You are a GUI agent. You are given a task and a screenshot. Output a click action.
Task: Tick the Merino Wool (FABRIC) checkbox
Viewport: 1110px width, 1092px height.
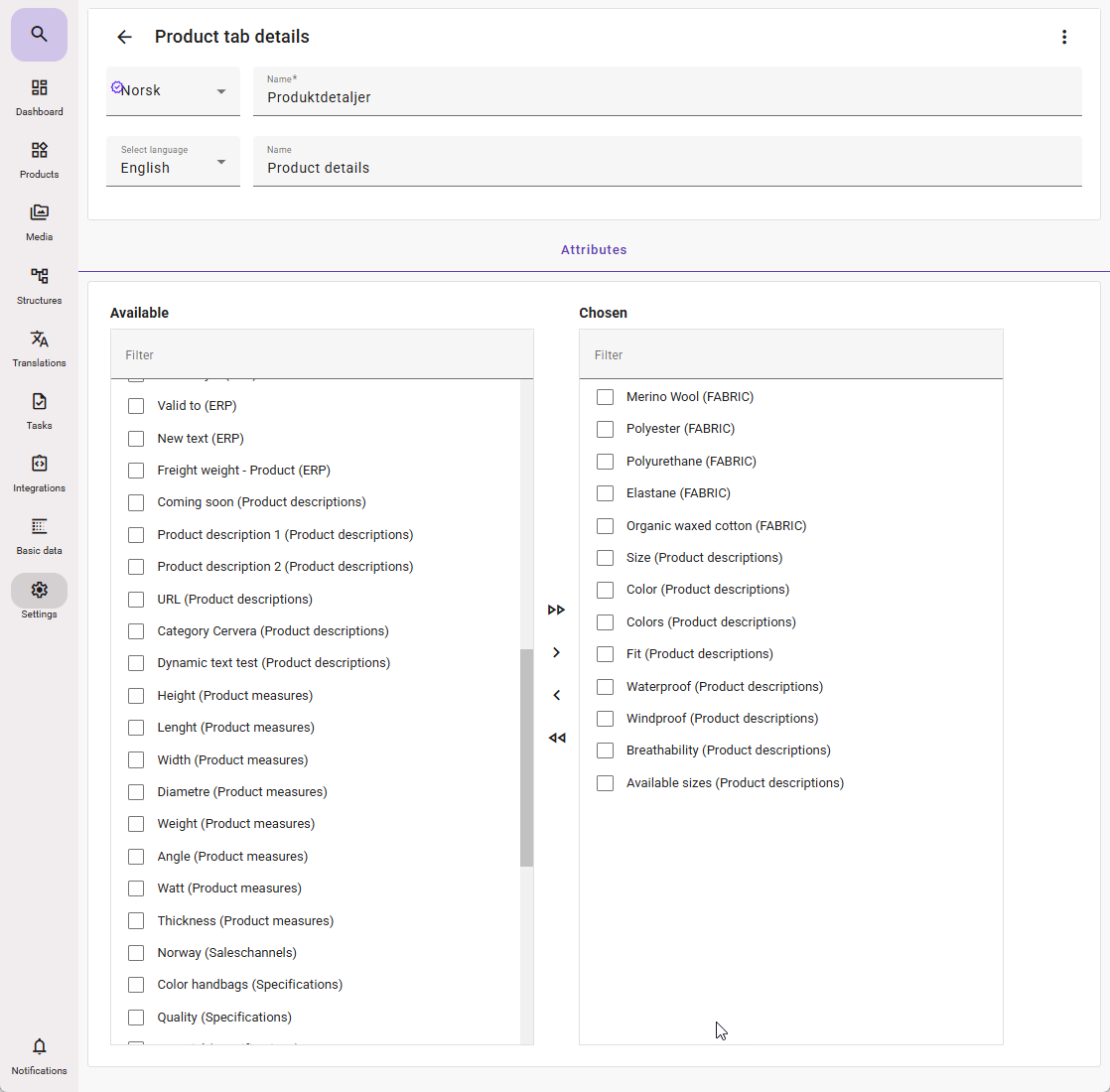pyautogui.click(x=605, y=397)
